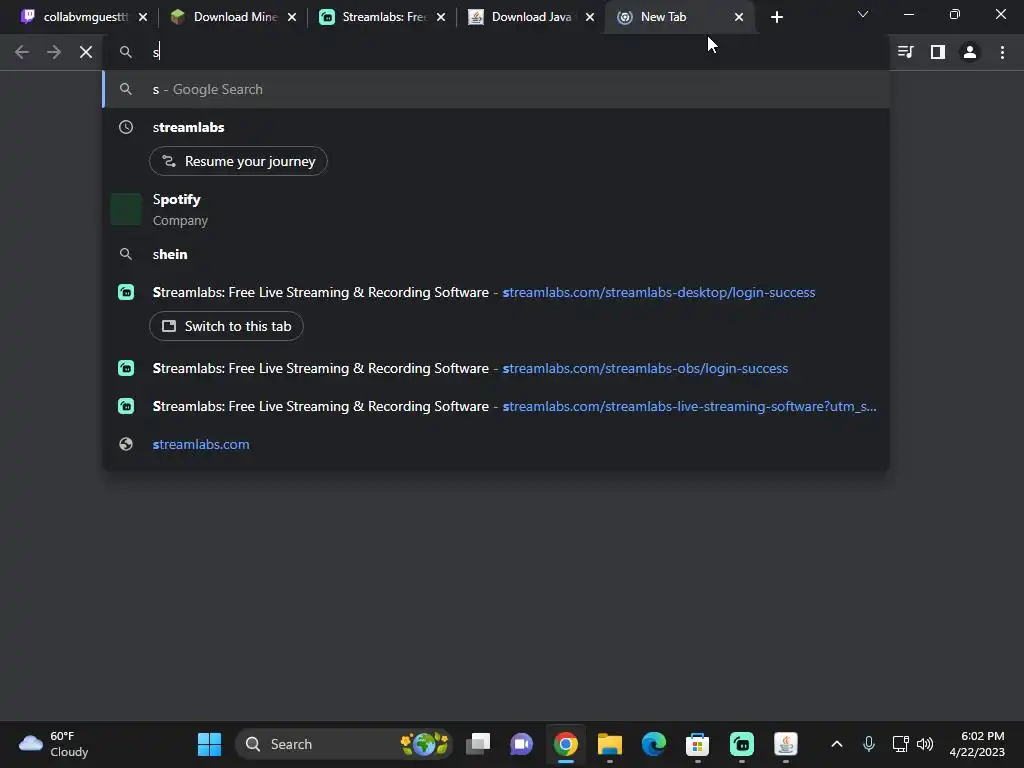
Task: Open Microsoft Store from the taskbar
Action: (x=697, y=744)
